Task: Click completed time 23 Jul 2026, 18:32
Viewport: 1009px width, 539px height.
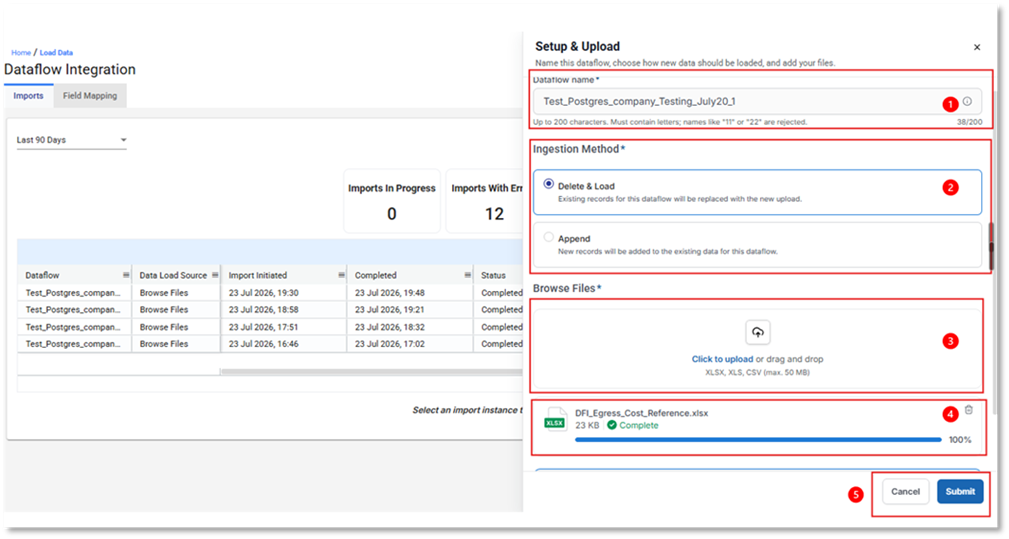Action: coord(389,327)
